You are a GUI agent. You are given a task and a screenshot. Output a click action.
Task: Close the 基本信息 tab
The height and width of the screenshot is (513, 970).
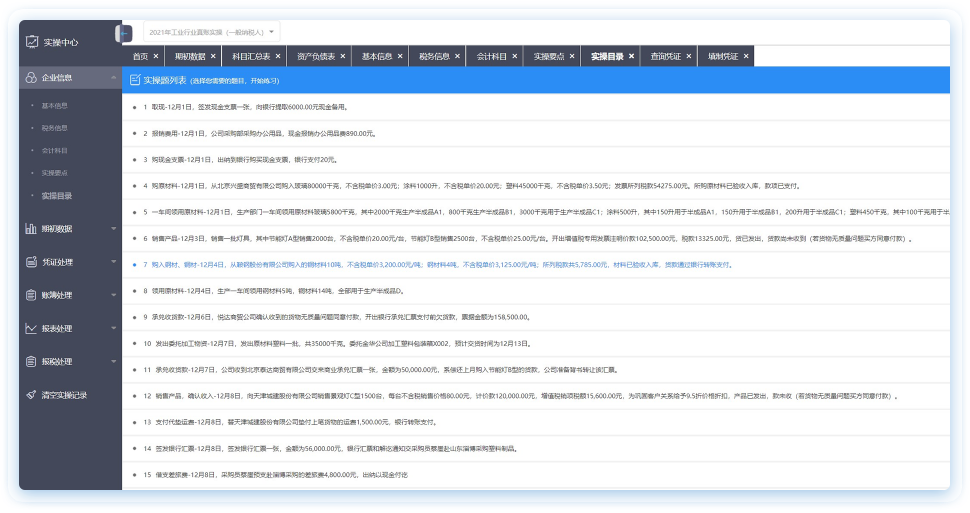[400, 56]
